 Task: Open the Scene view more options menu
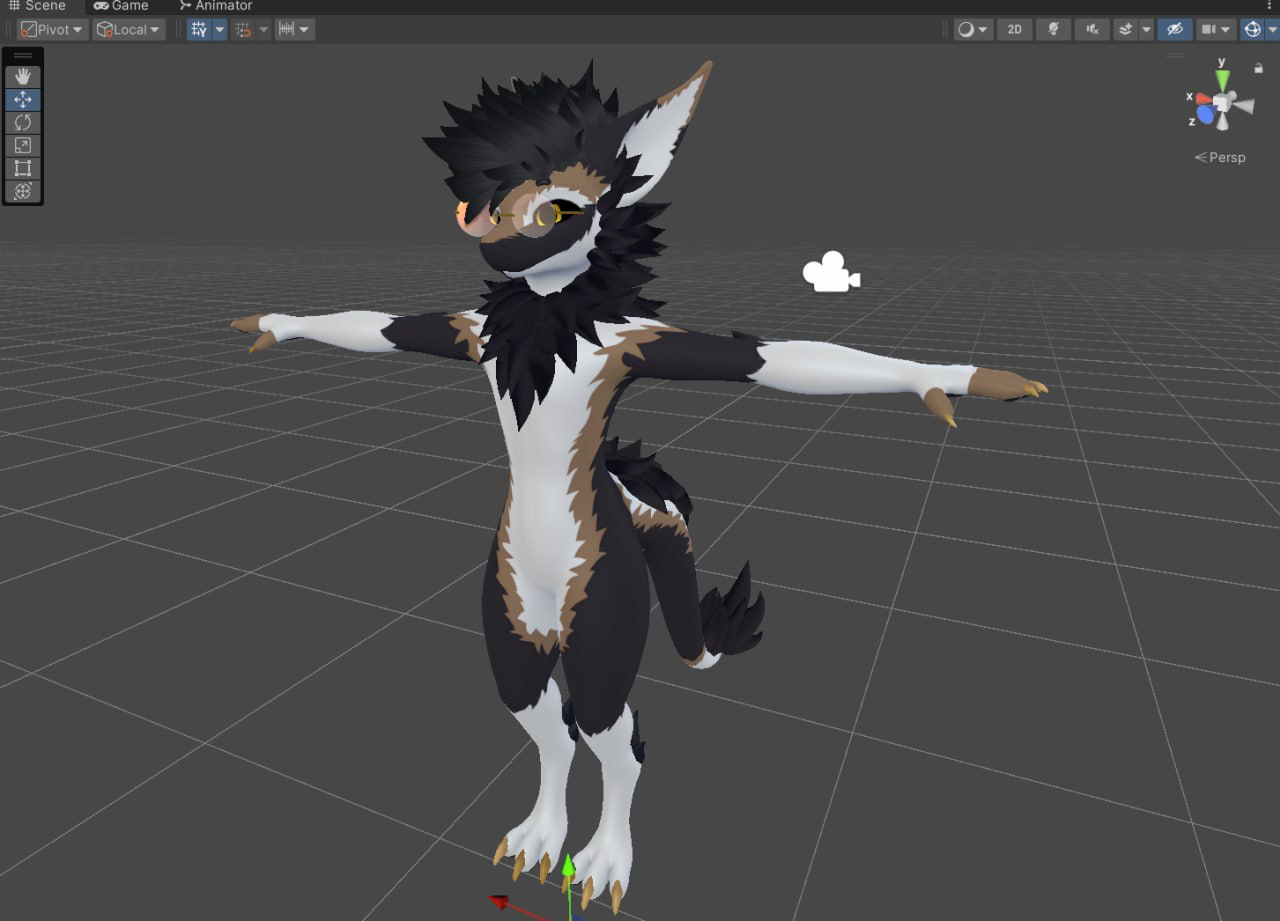(x=1270, y=6)
